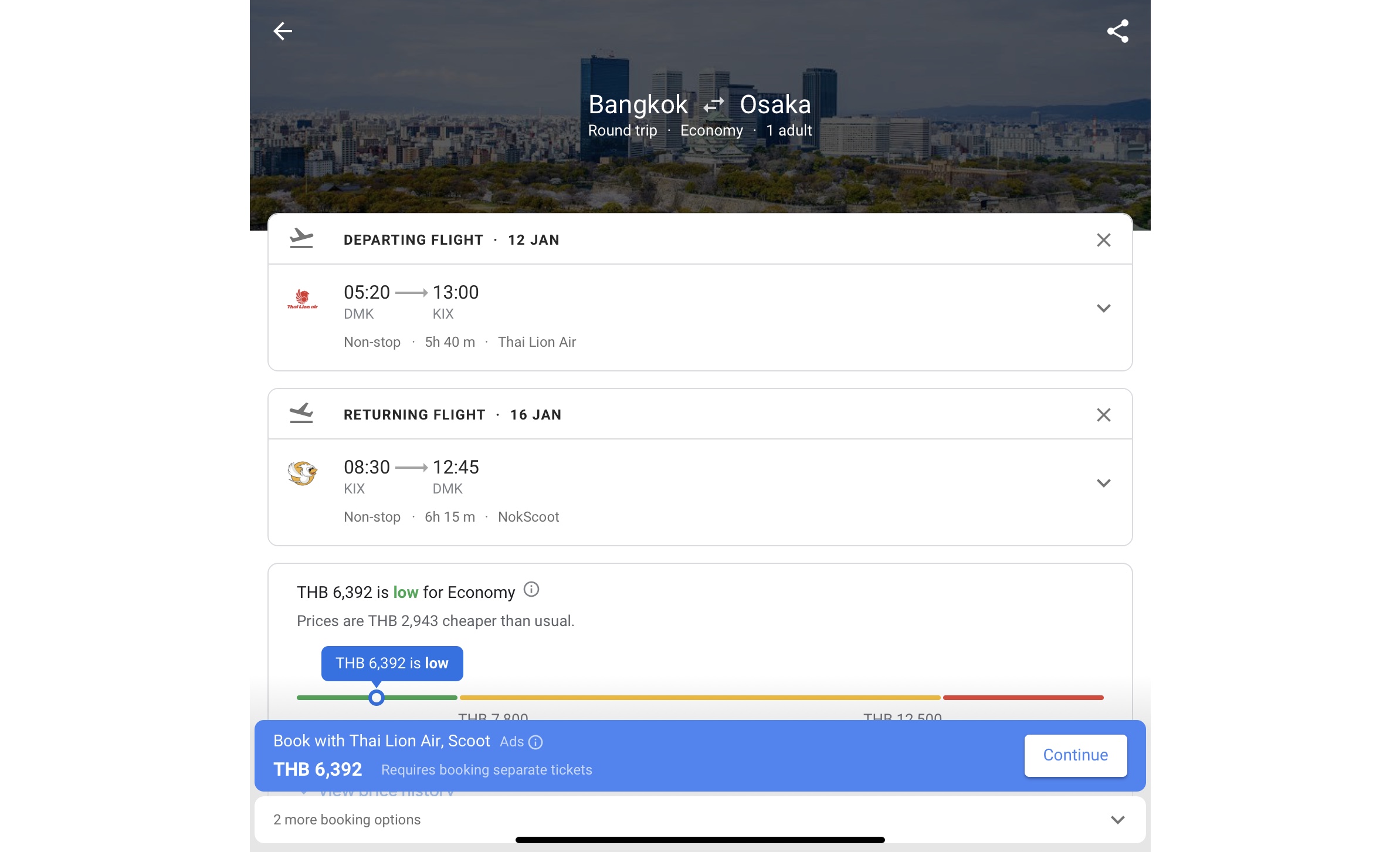Click the price marker on the slider
1400x852 pixels.
tap(377, 697)
